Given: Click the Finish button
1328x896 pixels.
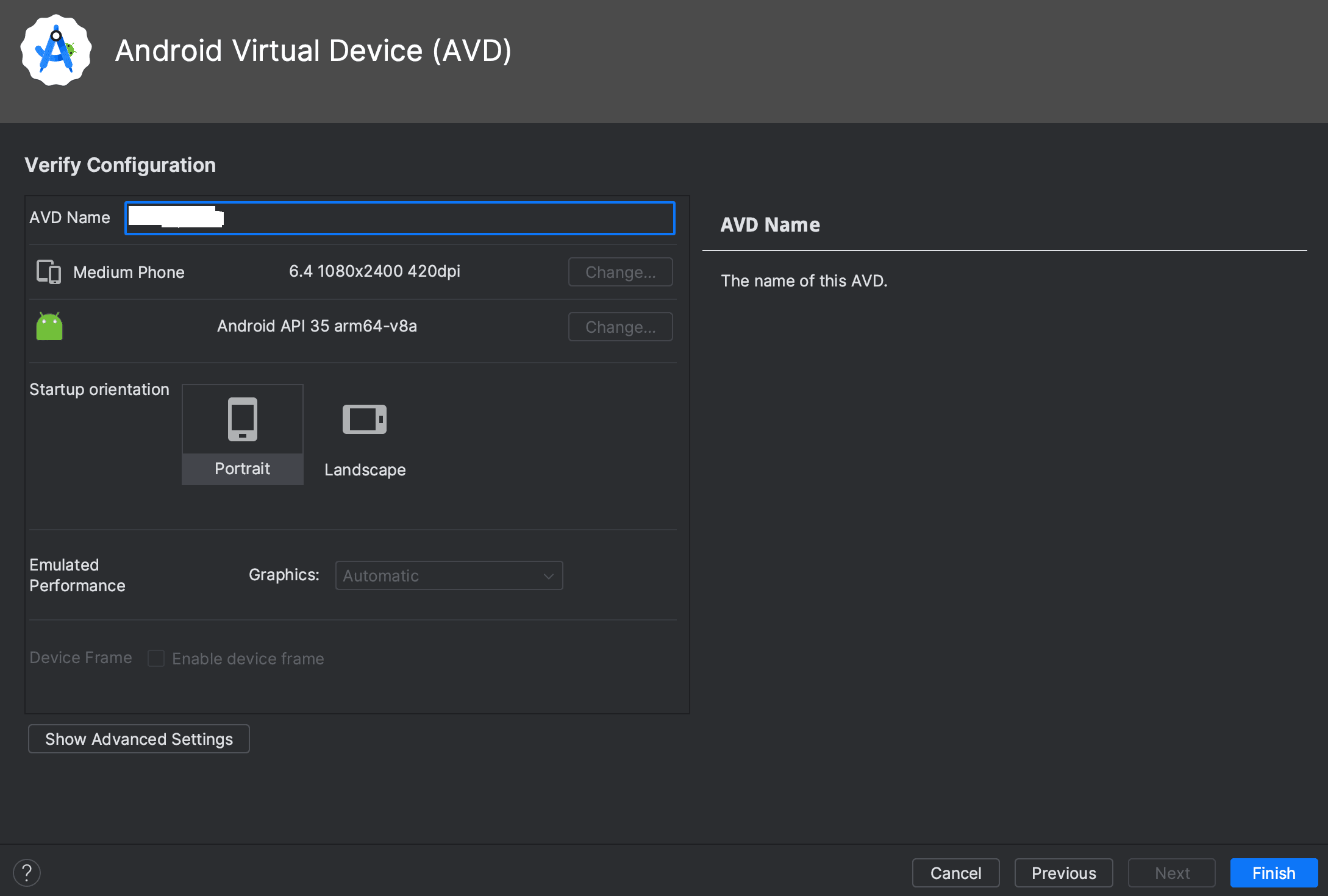Looking at the screenshot, I should (1274, 873).
